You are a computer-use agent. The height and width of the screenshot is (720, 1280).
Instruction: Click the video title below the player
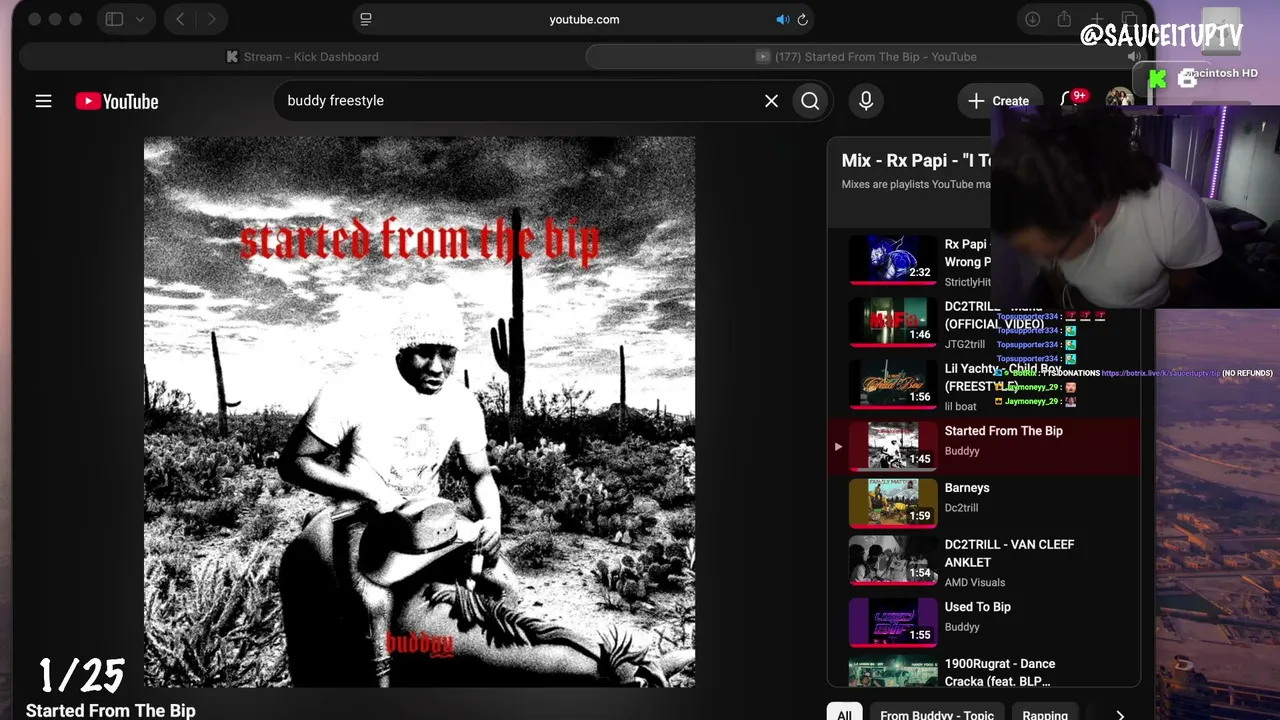tap(111, 711)
